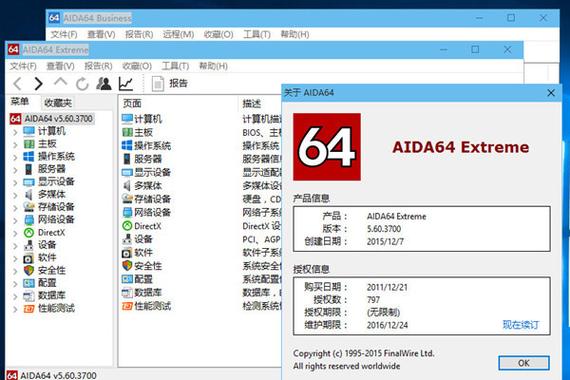570x380 pixels.
Task: Select 数据库 icon in the page list
Action: click(x=127, y=292)
